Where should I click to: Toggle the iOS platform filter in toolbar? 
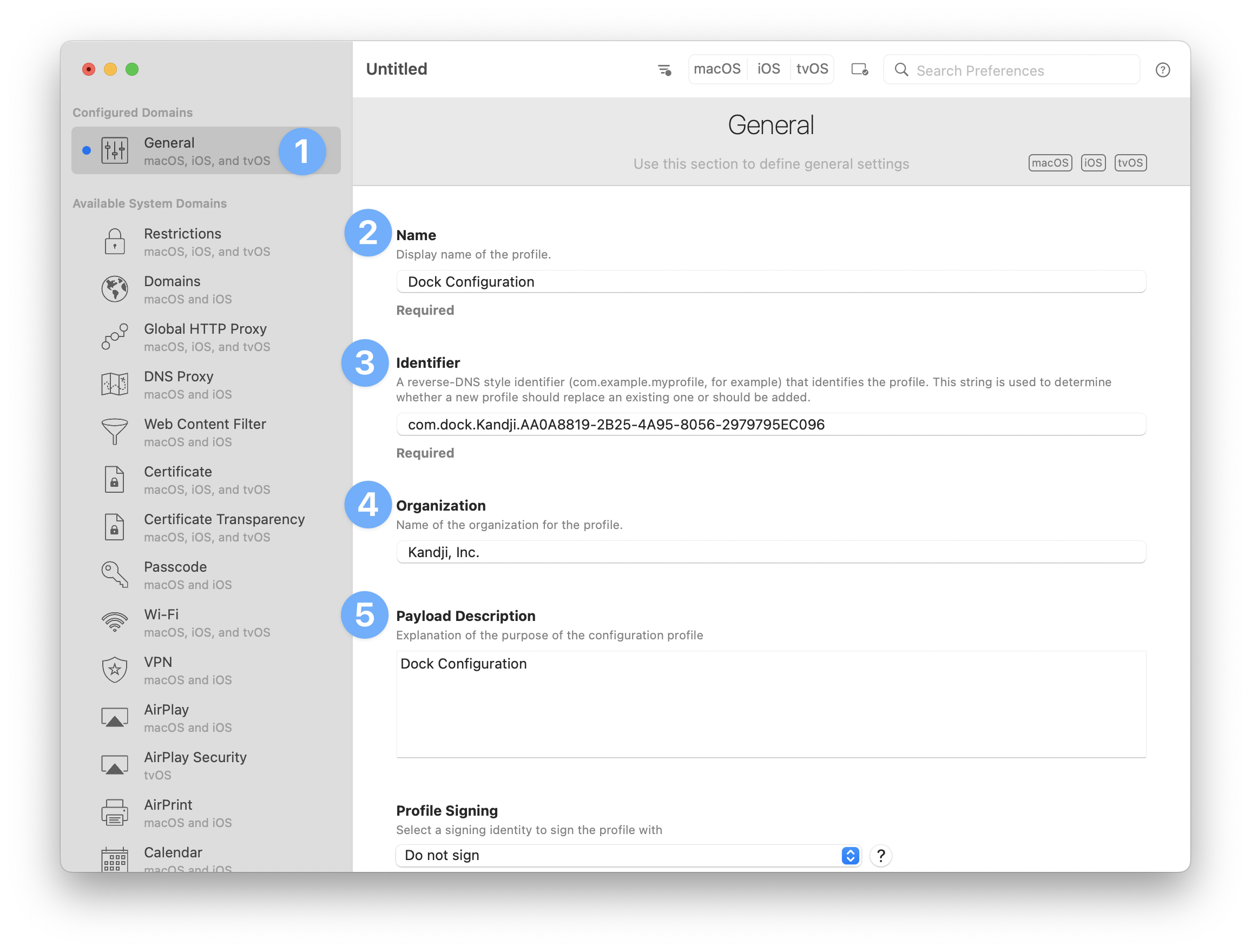(769, 69)
